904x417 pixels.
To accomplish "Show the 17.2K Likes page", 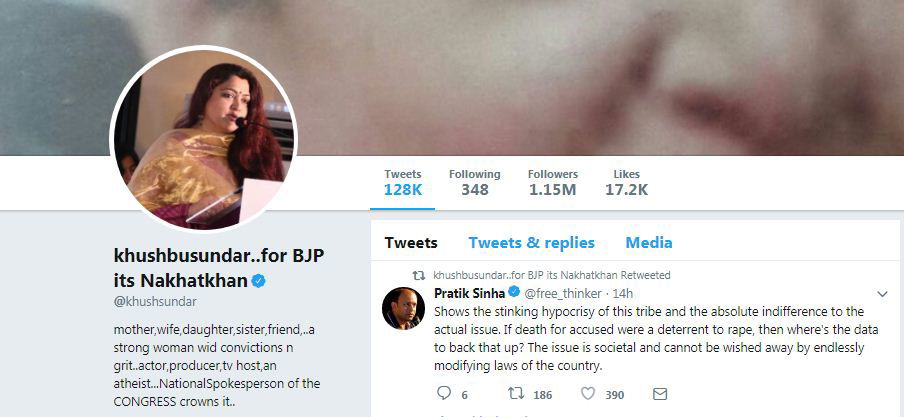I will click(626, 182).
